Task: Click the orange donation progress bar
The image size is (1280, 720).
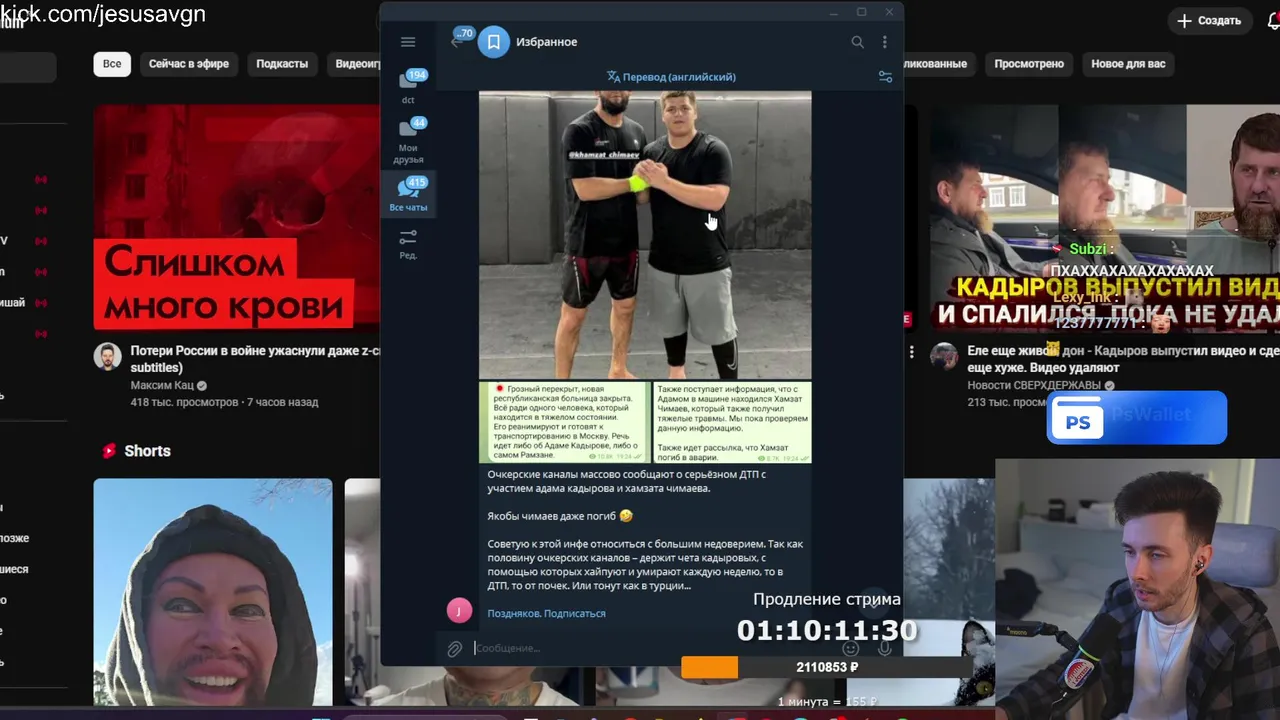Action: [710, 667]
